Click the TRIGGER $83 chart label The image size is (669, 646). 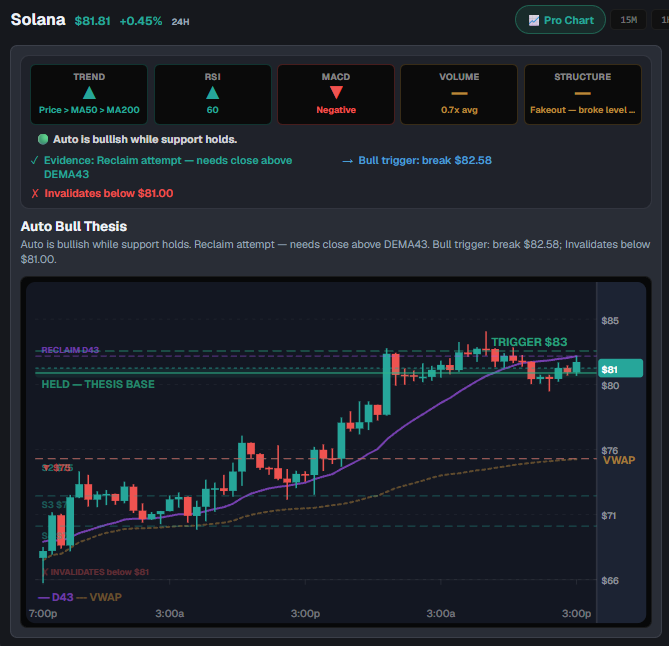click(529, 342)
